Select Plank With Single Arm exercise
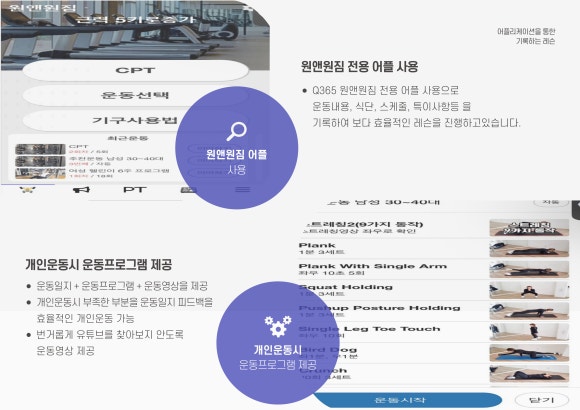580x410 pixels. [x=373, y=266]
